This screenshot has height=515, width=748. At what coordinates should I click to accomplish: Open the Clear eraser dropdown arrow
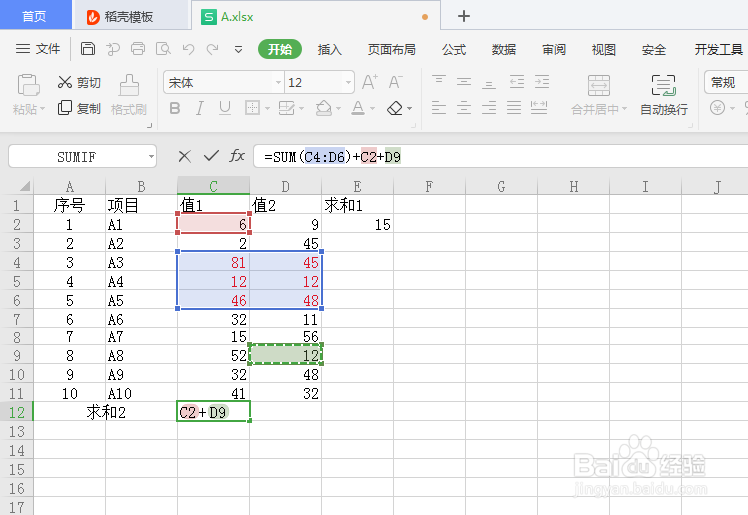[410, 109]
